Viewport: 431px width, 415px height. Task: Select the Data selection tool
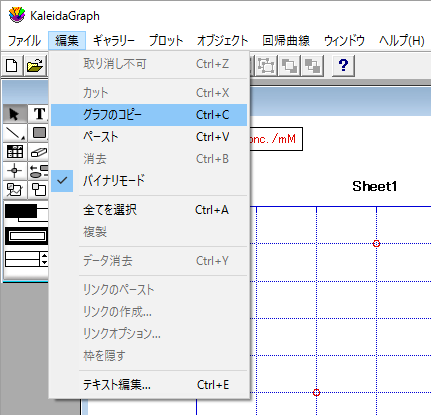point(14,190)
